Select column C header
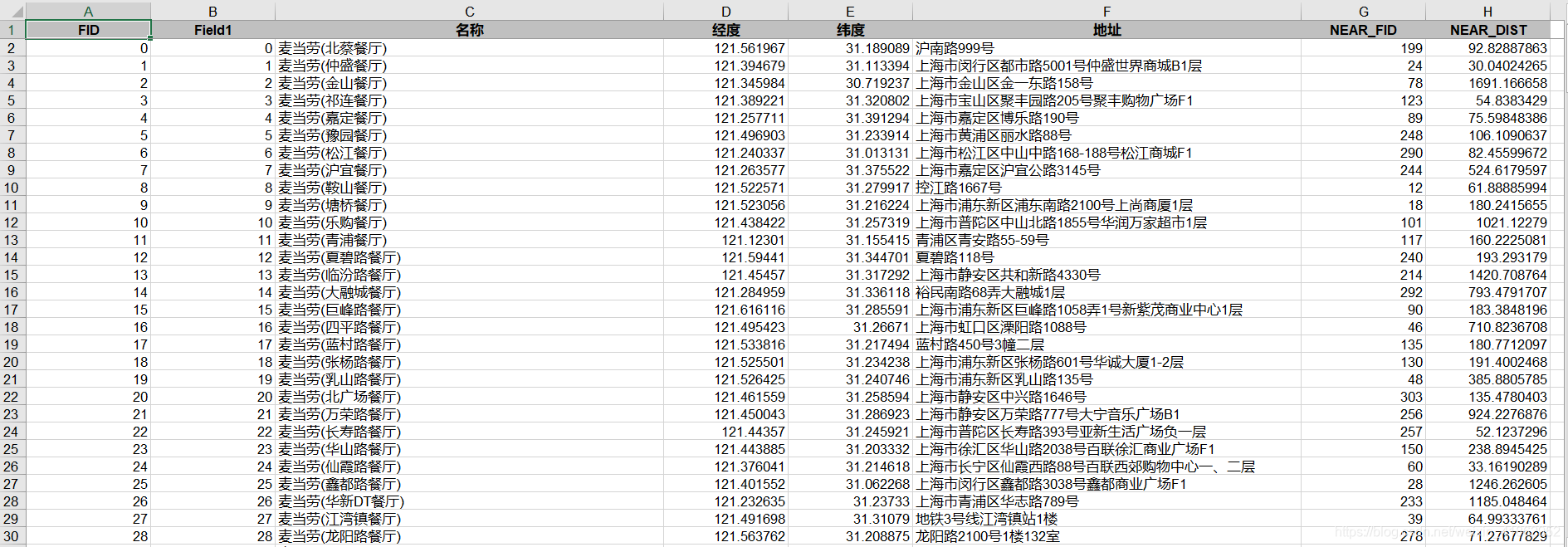This screenshot has height=547, width=1568. pyautogui.click(x=469, y=12)
